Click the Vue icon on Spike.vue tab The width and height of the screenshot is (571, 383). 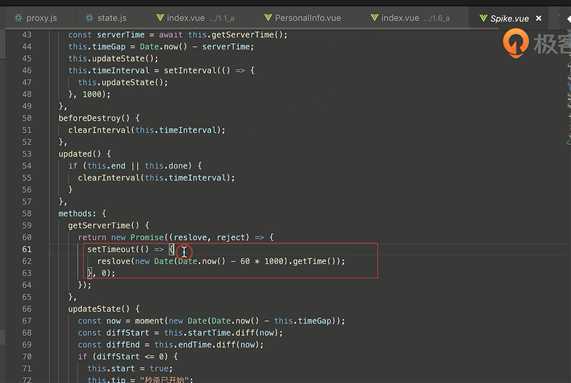483,18
